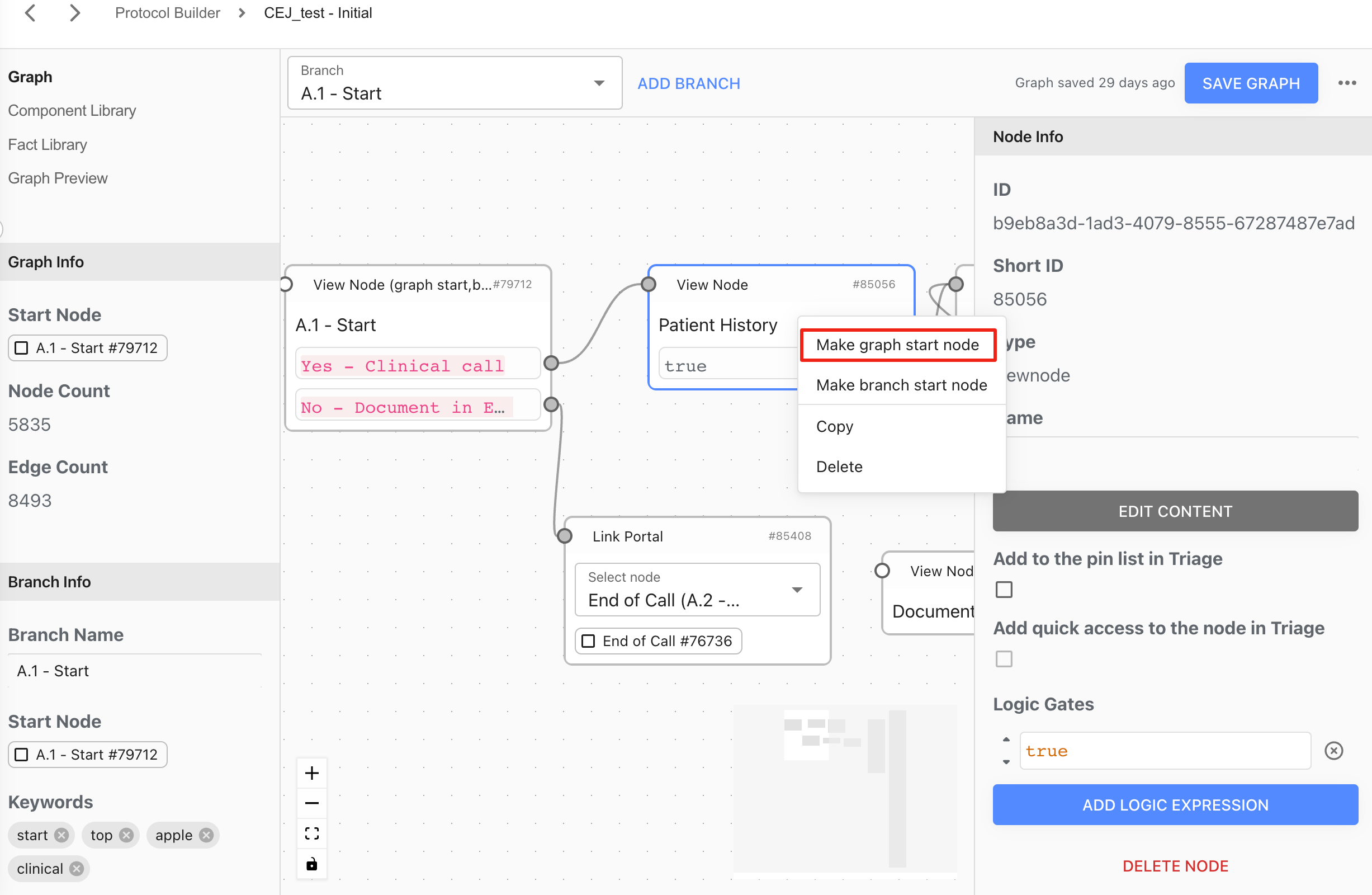Click the fit view icon
Image resolution: width=1372 pixels, height=895 pixels.
[x=312, y=833]
